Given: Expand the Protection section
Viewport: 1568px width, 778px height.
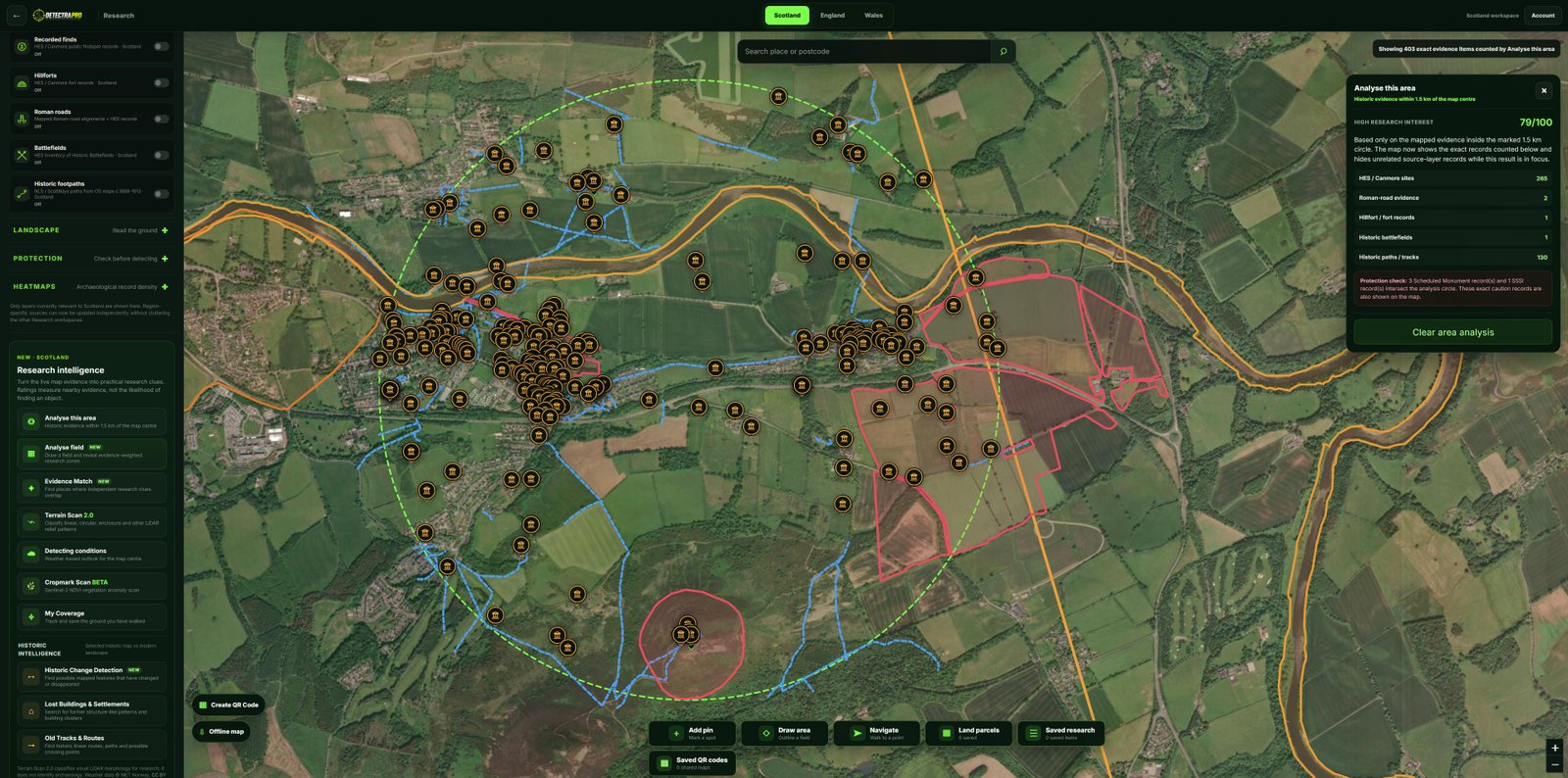Looking at the screenshot, I should pos(90,259).
